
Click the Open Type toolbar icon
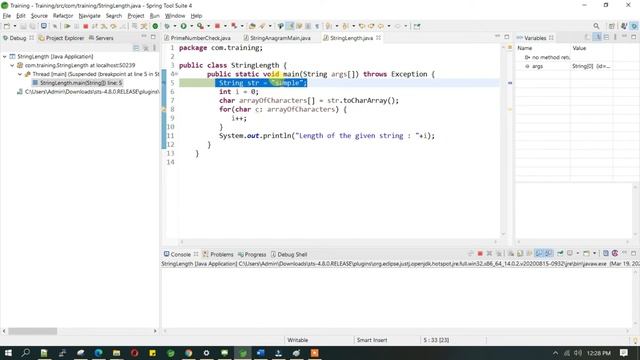coord(252,26)
